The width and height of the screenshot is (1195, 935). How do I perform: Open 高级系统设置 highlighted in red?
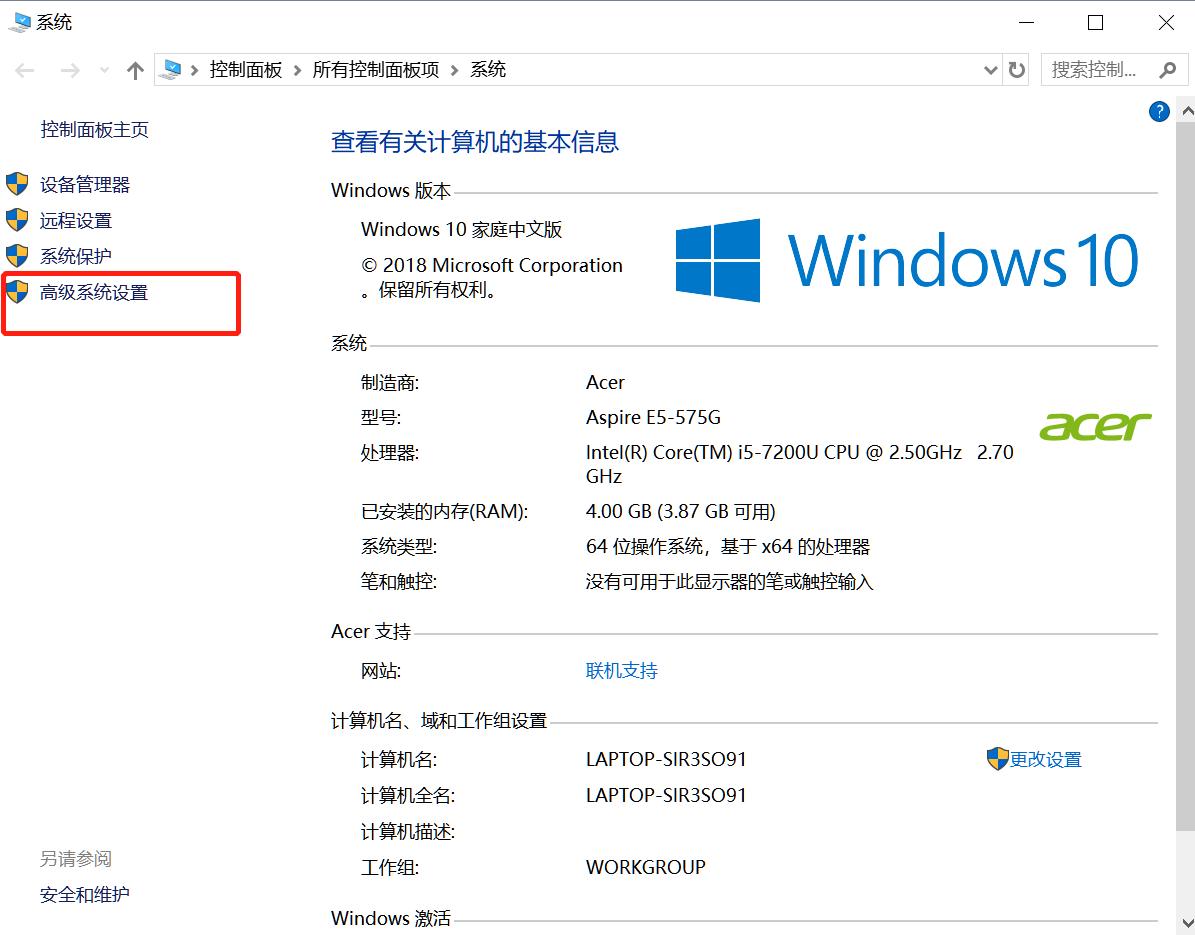point(93,291)
